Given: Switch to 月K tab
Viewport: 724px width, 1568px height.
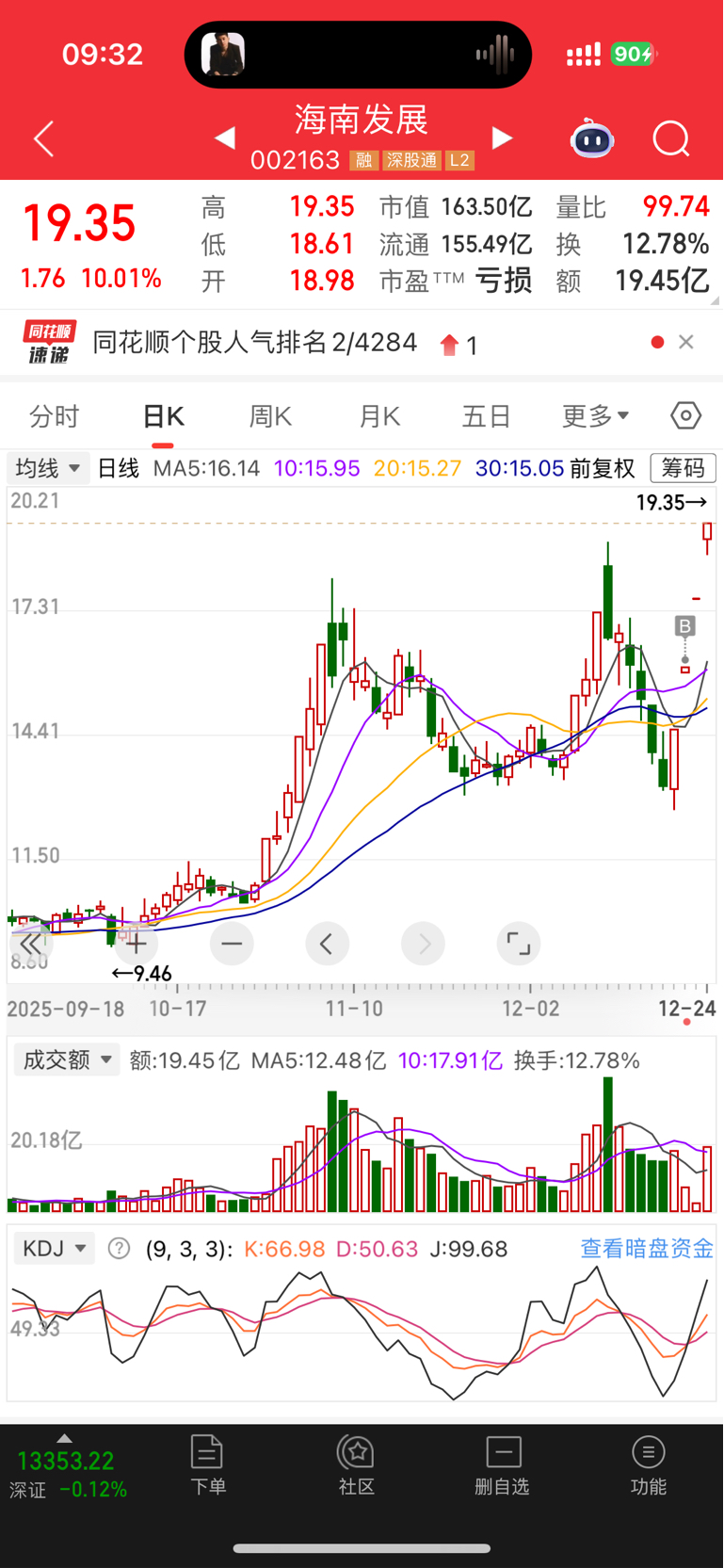Looking at the screenshot, I should coord(379,416).
